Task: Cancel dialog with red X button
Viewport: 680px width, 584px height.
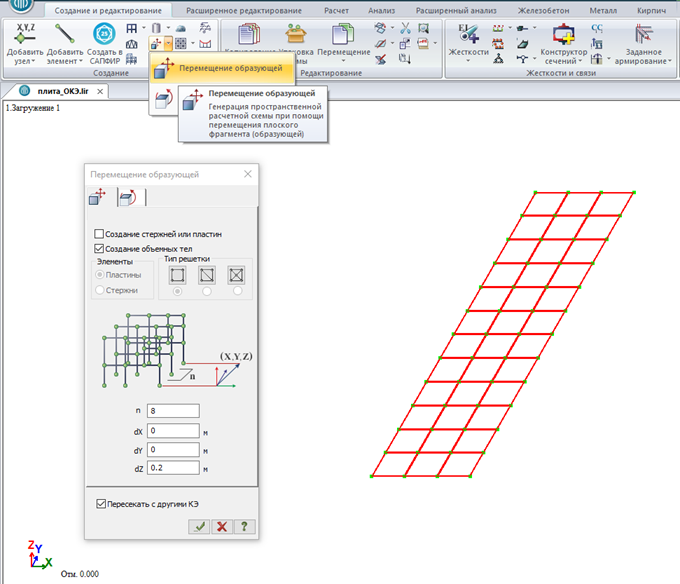Action: tap(222, 526)
